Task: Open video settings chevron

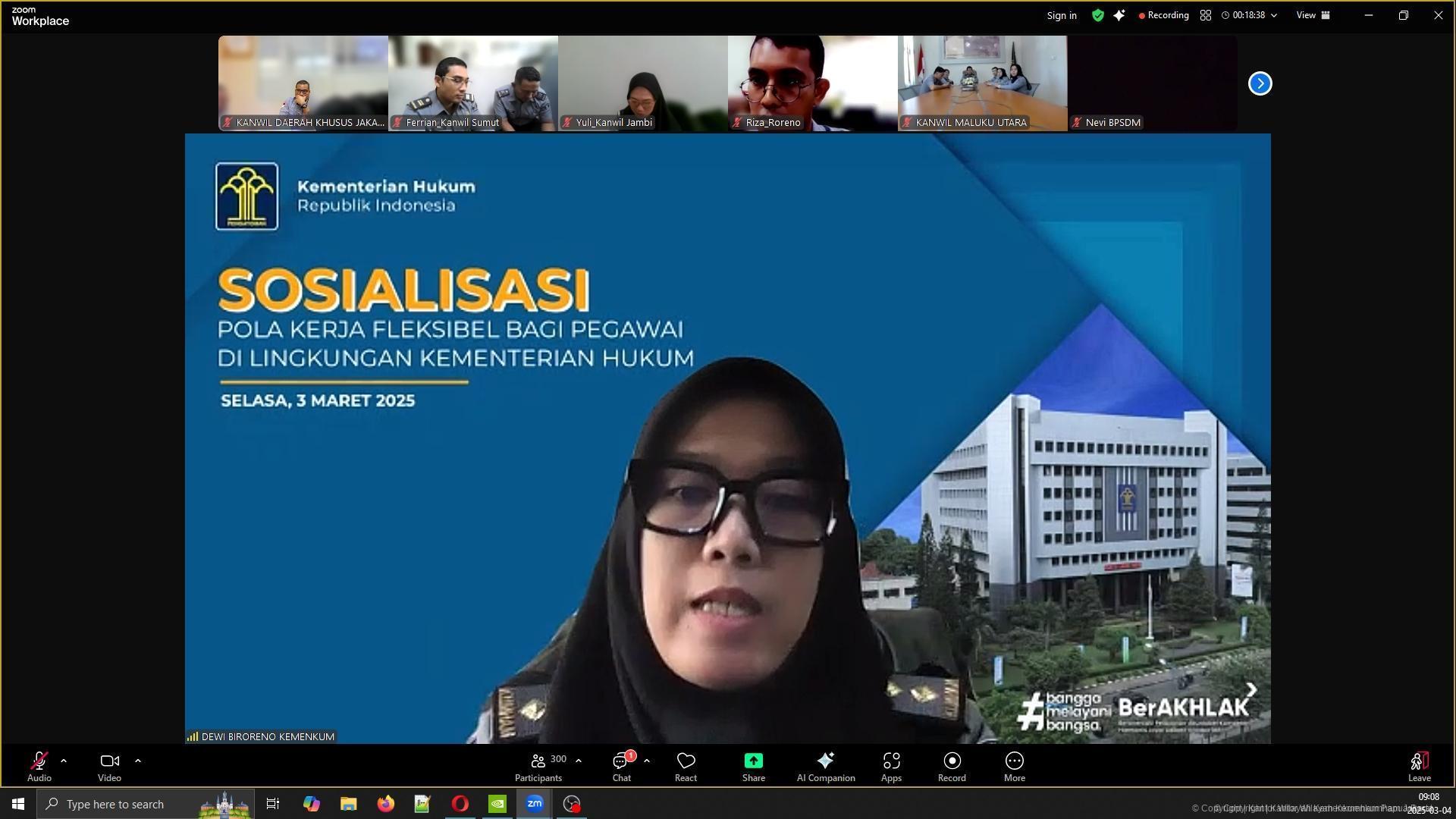Action: click(138, 761)
